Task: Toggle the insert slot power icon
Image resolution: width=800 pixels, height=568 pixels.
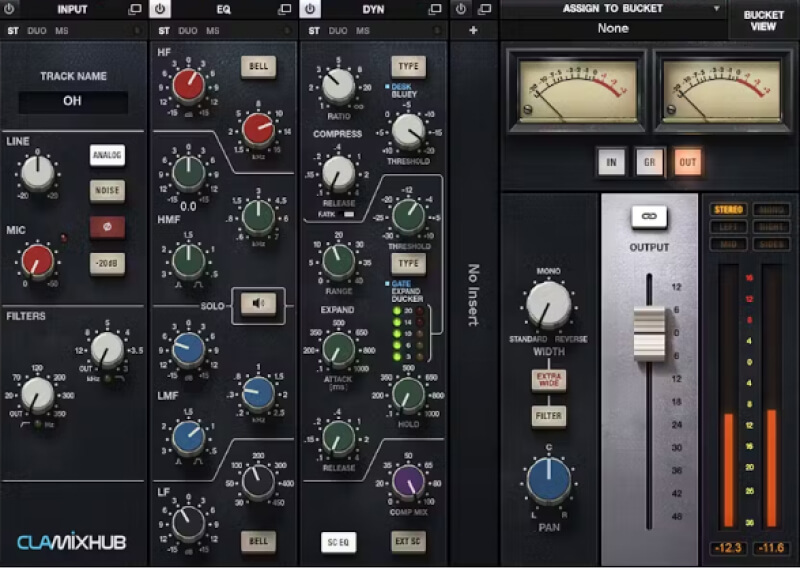Action: click(461, 9)
